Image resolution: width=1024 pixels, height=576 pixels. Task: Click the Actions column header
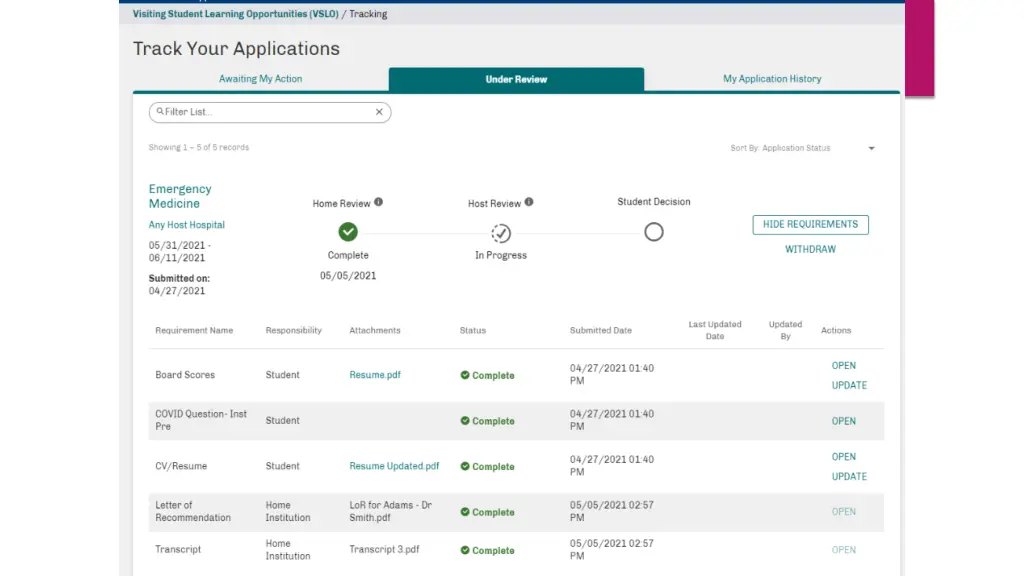pos(836,330)
